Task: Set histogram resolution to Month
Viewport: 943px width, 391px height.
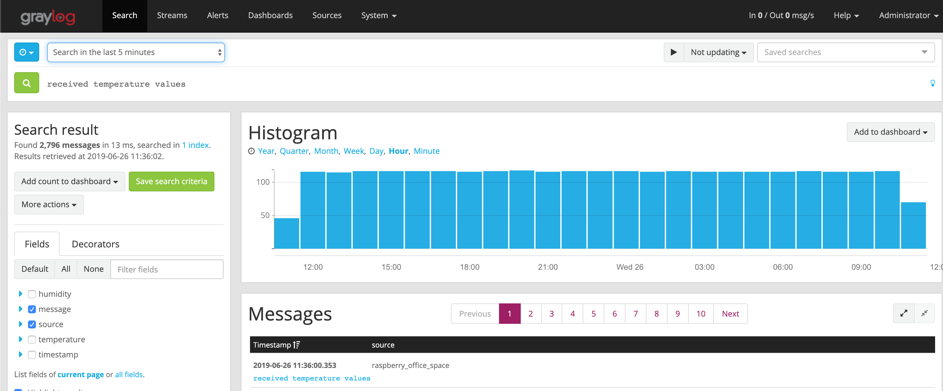Action: 326,151
